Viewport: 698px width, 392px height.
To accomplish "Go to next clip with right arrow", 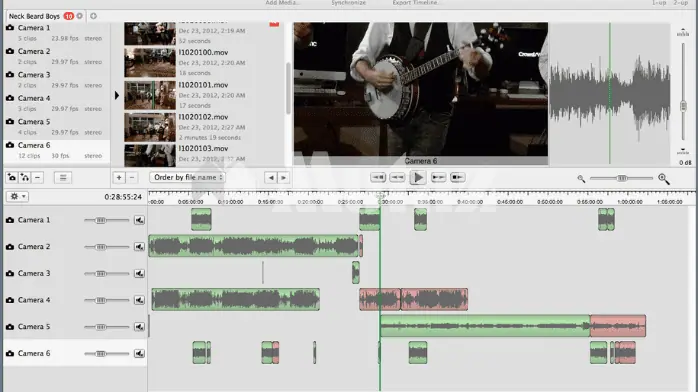I will pos(283,178).
